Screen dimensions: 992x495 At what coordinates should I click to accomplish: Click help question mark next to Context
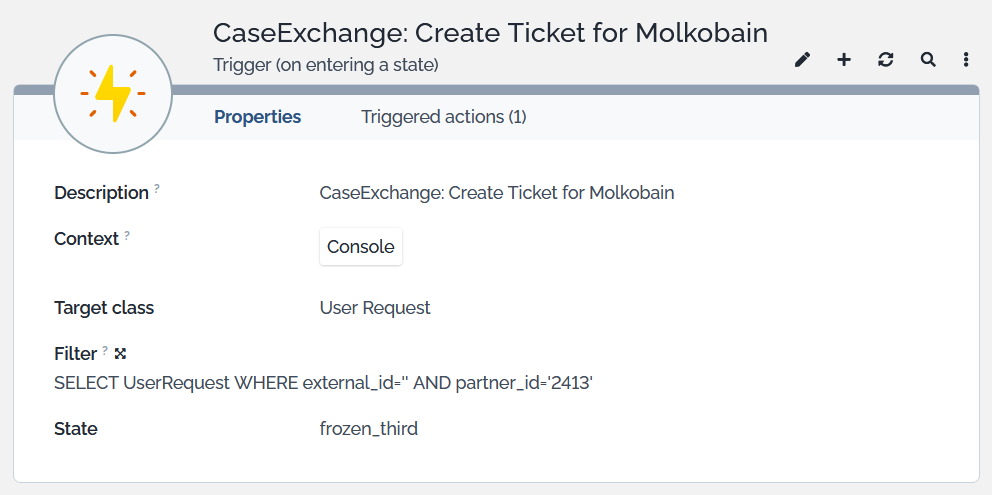(127, 235)
